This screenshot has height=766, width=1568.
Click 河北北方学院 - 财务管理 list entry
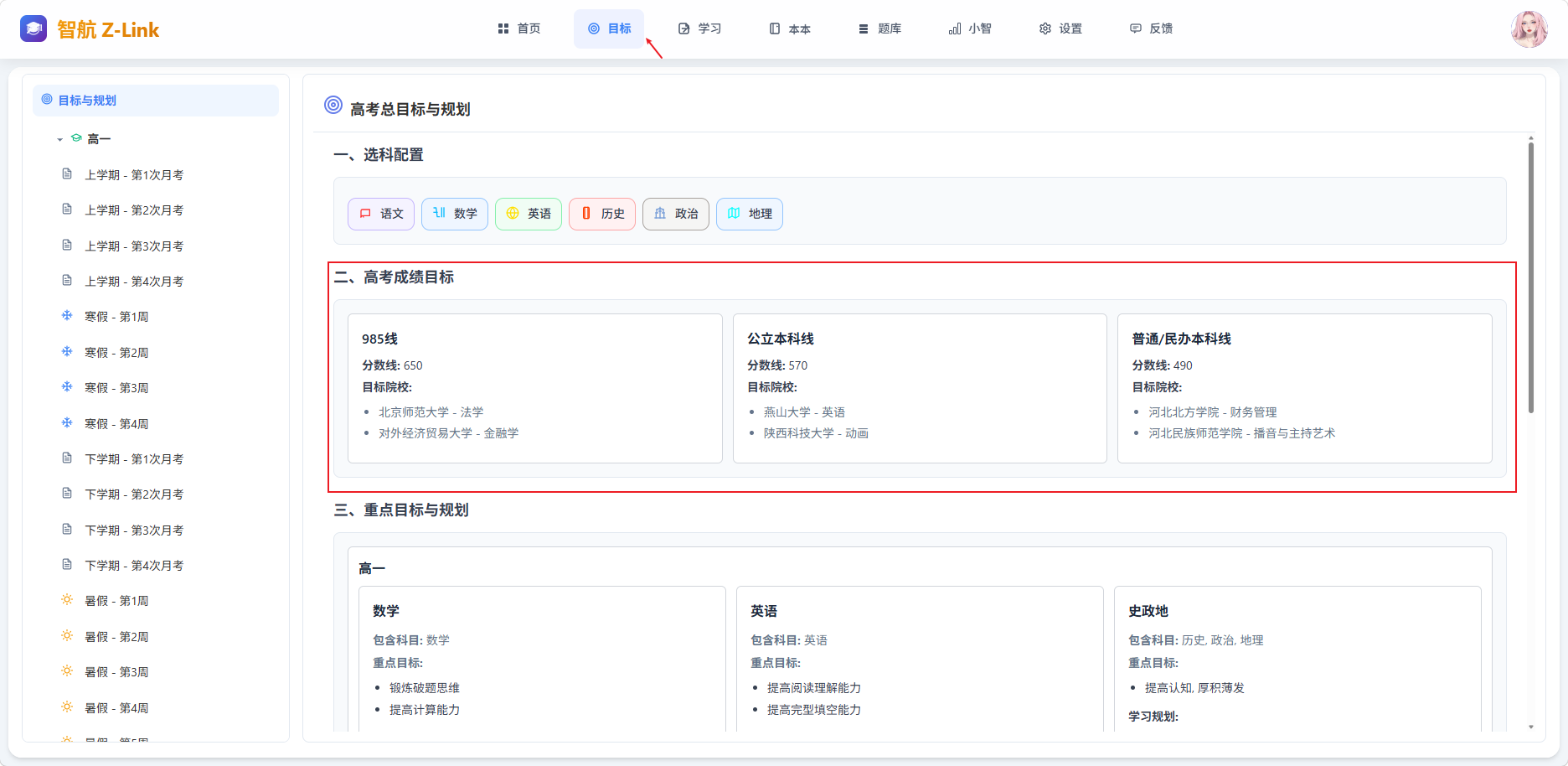(x=1213, y=412)
